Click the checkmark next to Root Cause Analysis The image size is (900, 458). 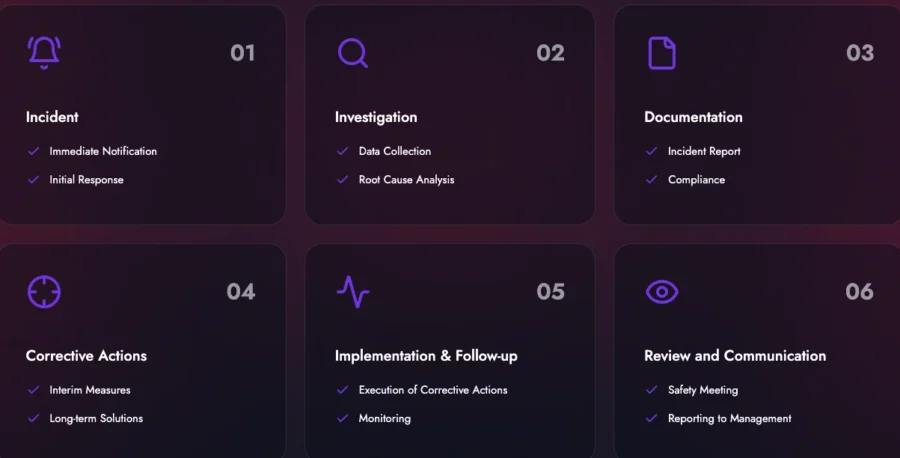click(343, 180)
